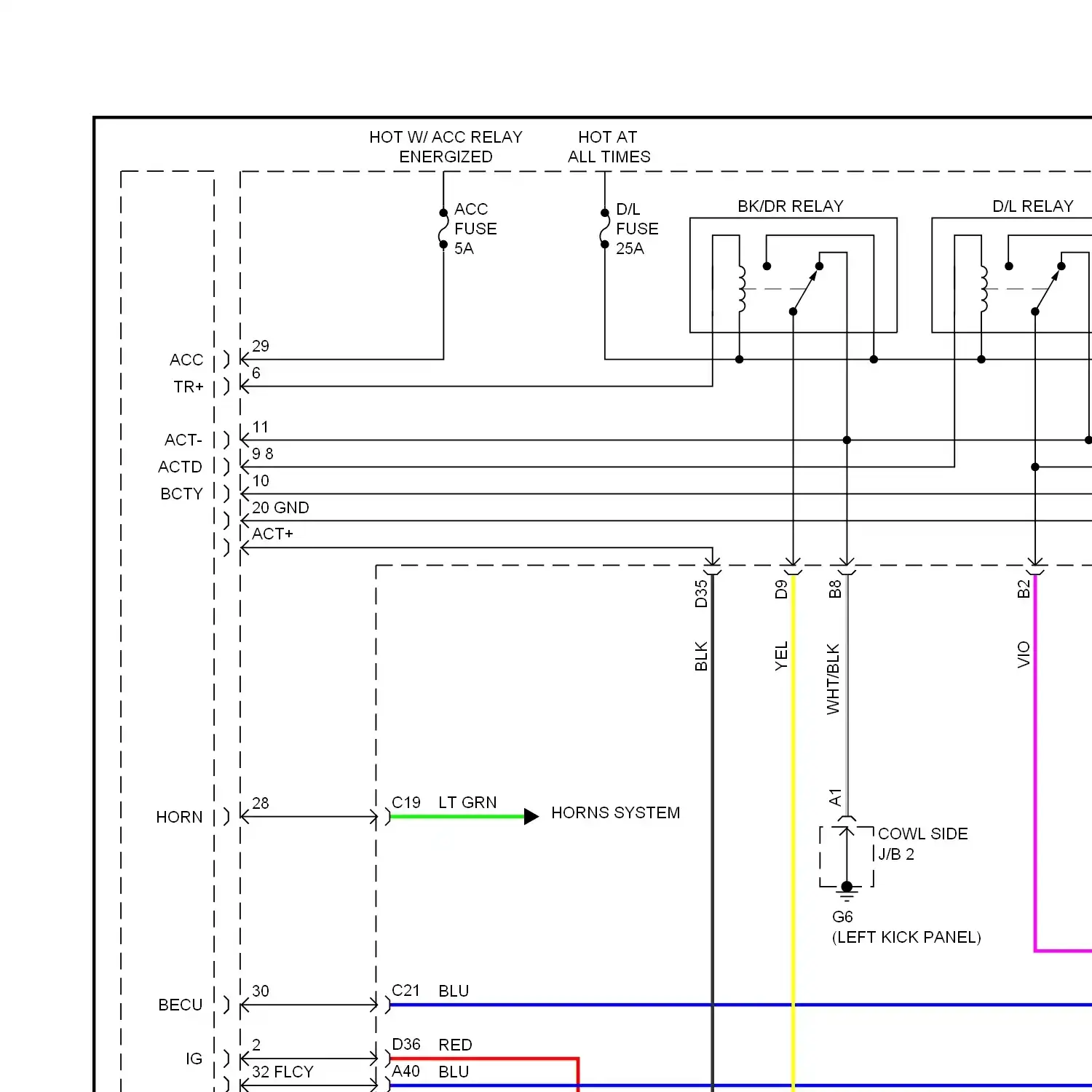
Task: Click the TR+ pin label
Action: coord(189,387)
